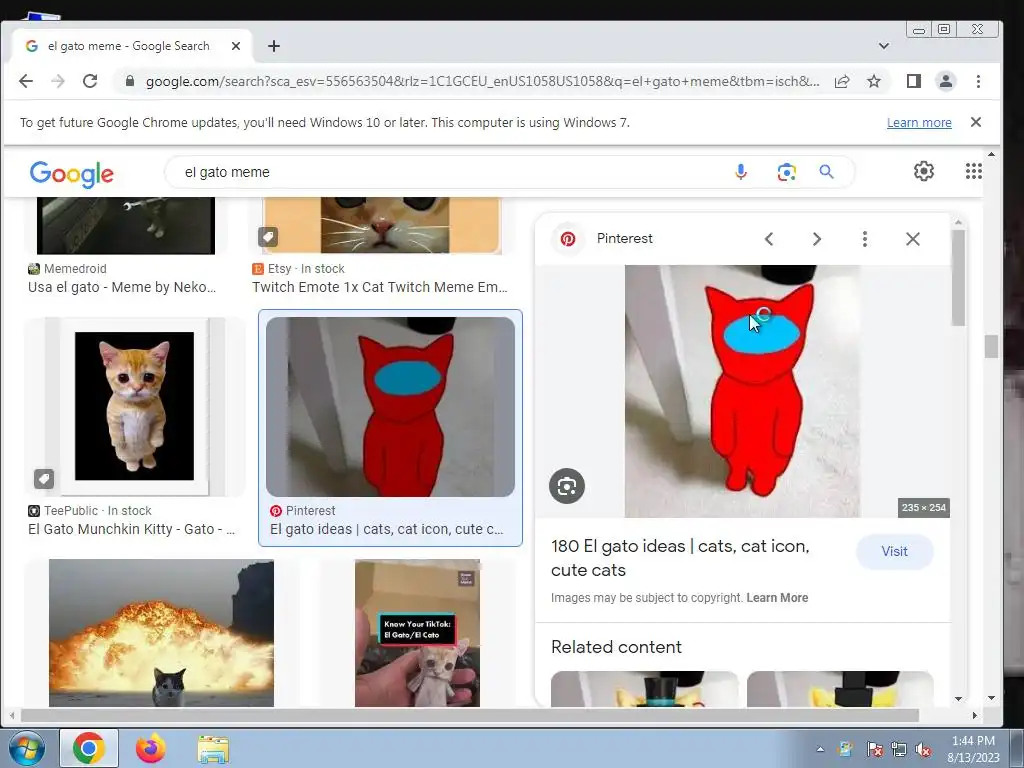Image resolution: width=1024 pixels, height=768 pixels.
Task: Search by image with Google Lens
Action: click(786, 172)
